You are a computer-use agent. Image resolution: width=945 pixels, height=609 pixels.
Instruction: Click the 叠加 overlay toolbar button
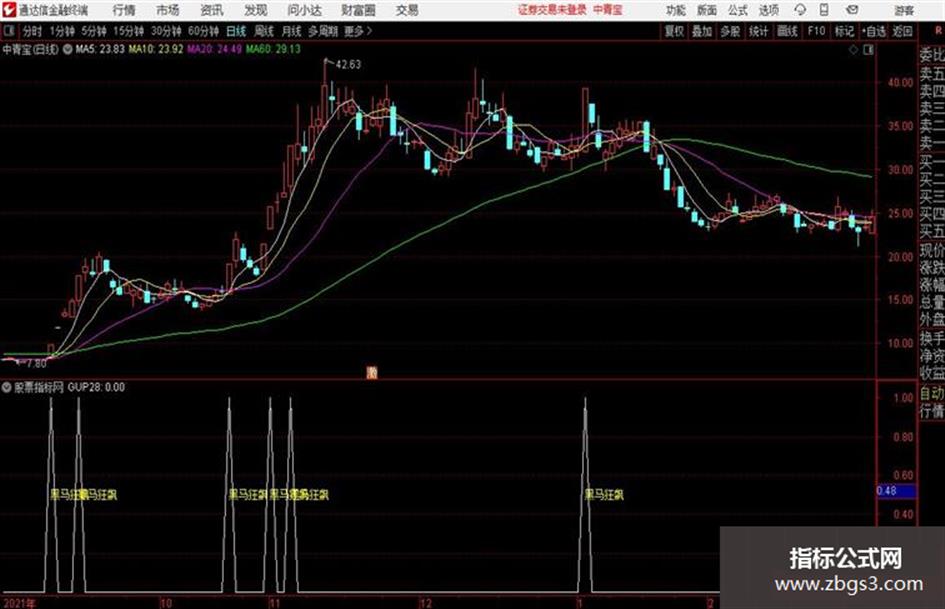[702, 31]
